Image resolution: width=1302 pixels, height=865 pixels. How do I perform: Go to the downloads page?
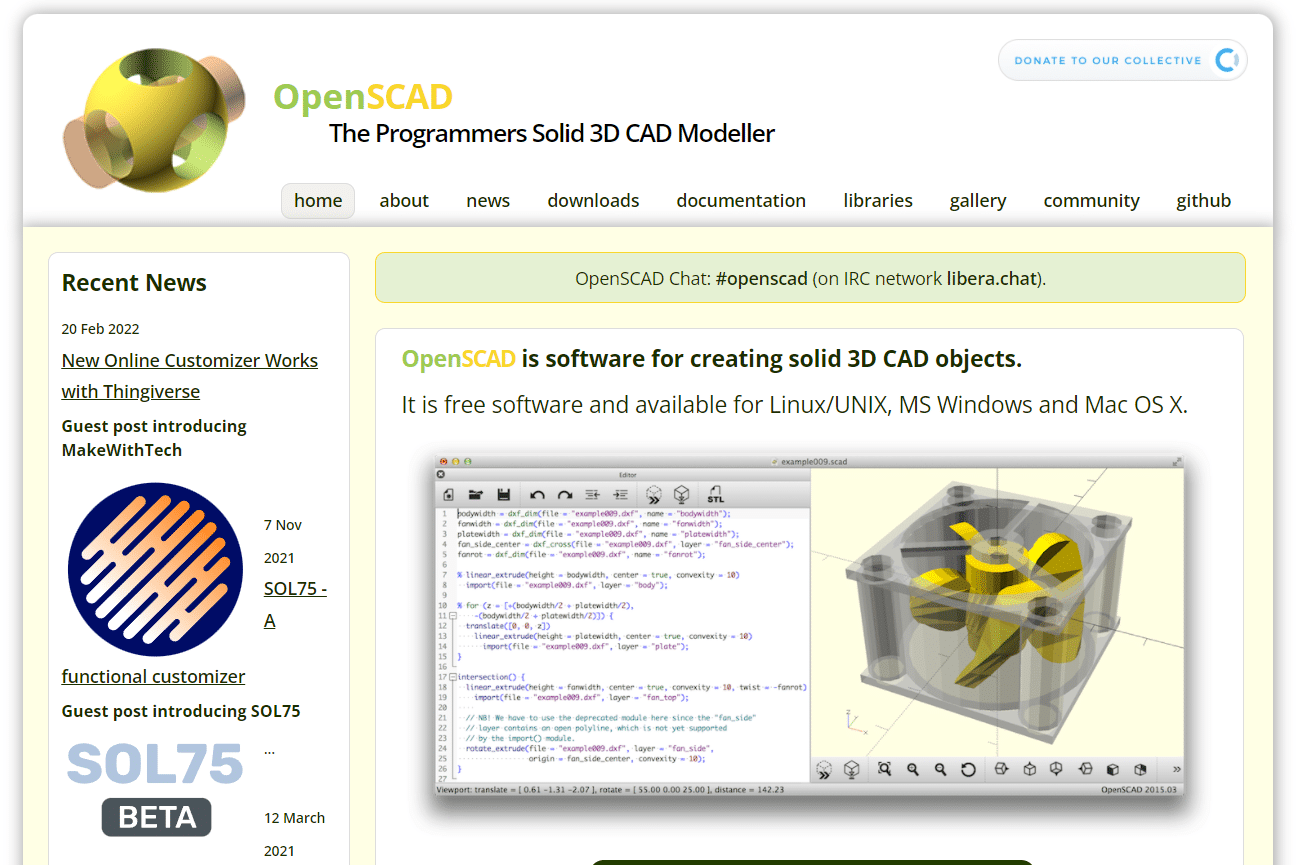pos(593,200)
